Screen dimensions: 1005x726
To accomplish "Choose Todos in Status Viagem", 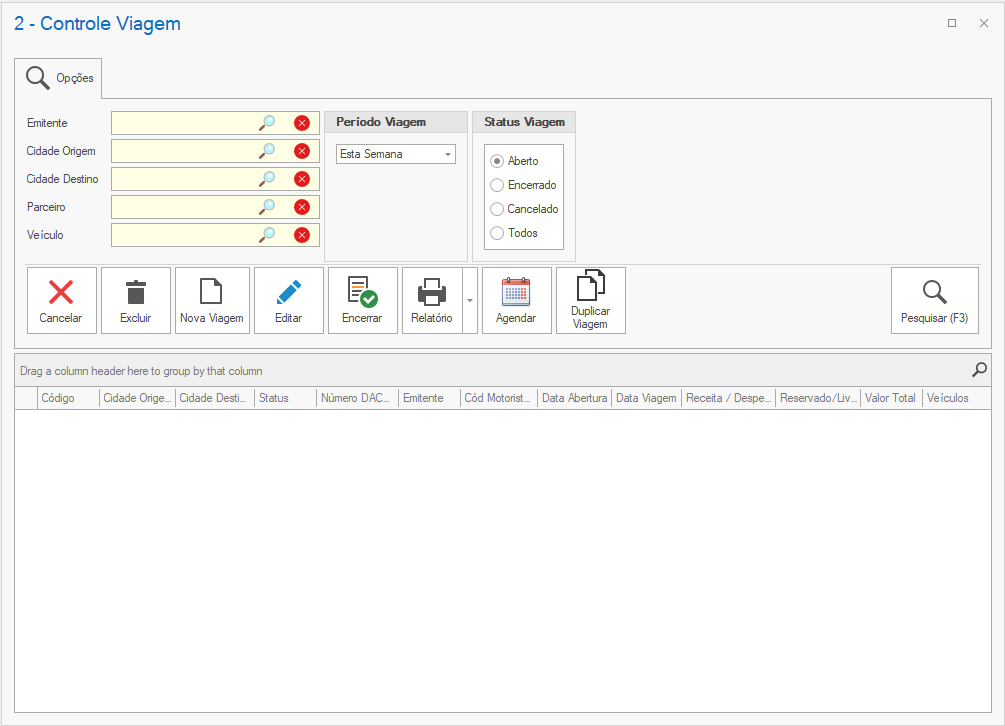I will [497, 233].
